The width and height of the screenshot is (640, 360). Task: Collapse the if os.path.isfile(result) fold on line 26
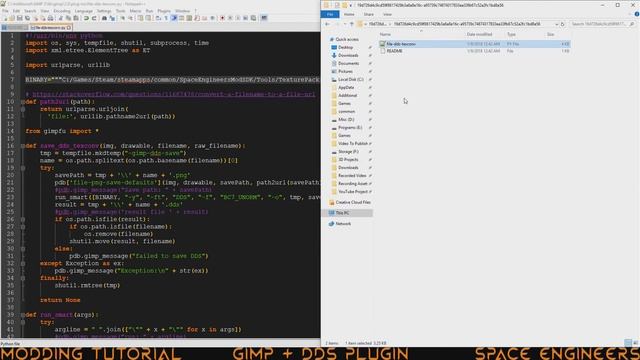pyautogui.click(x=23, y=219)
